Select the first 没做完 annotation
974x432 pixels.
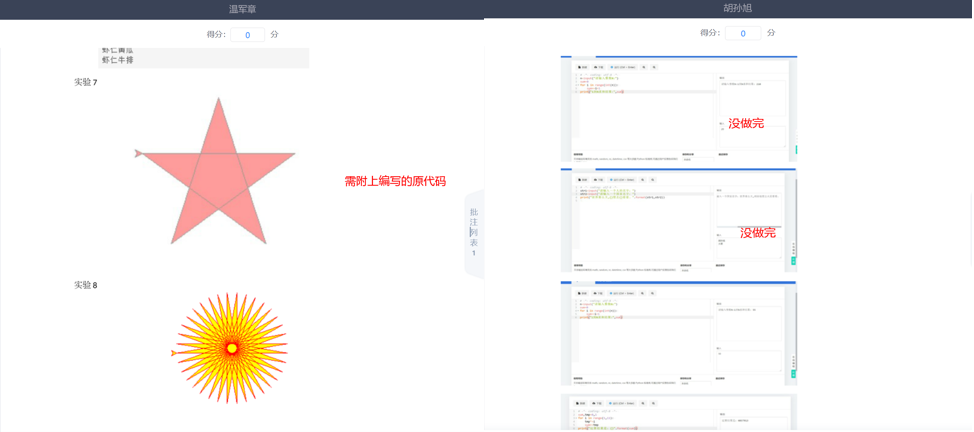(745, 124)
